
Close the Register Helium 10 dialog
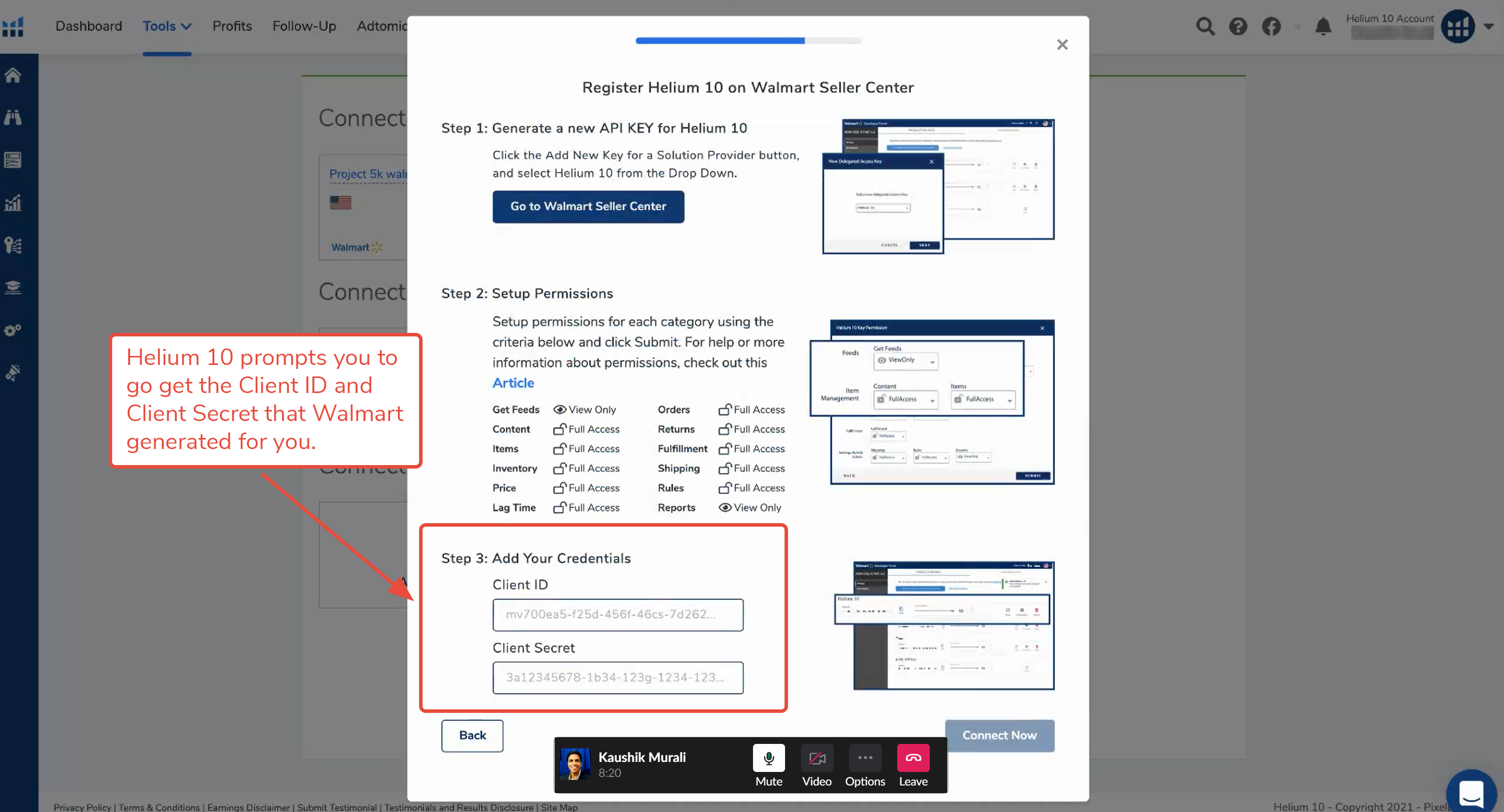pyautogui.click(x=1062, y=45)
